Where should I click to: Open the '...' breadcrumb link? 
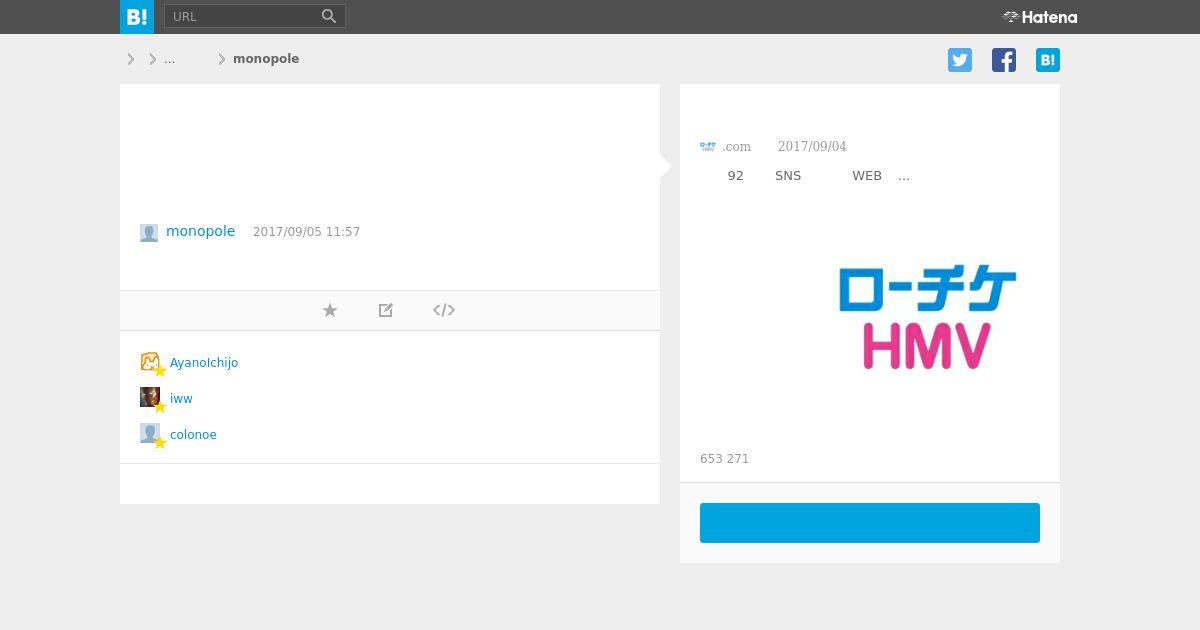(169, 59)
